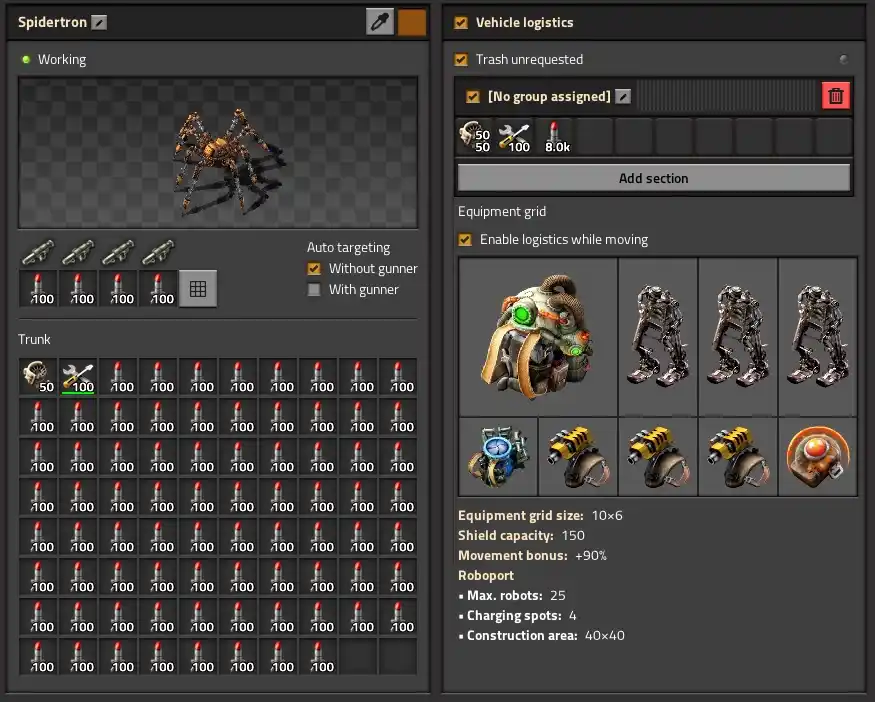This screenshot has height=702, width=875.
Task: Click the small grey dot beside Trash unrequested
Action: (844, 59)
